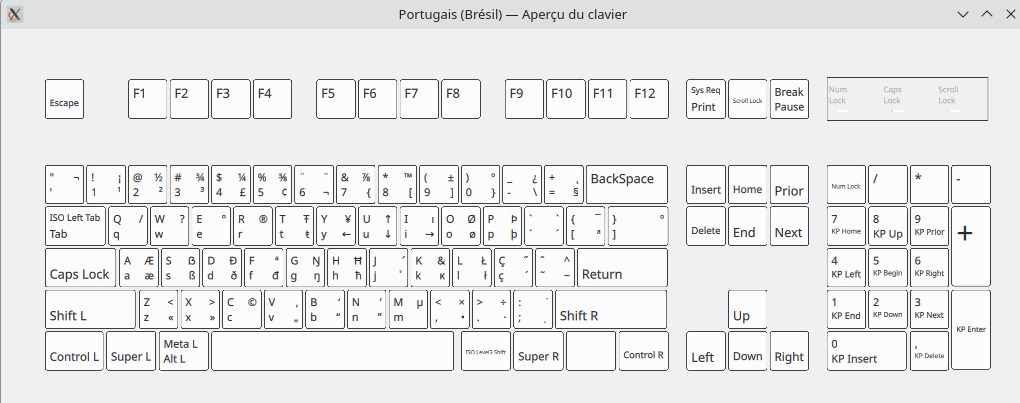Open the window menu X icon
Image resolution: width=1020 pixels, height=403 pixels.
coord(15,14)
